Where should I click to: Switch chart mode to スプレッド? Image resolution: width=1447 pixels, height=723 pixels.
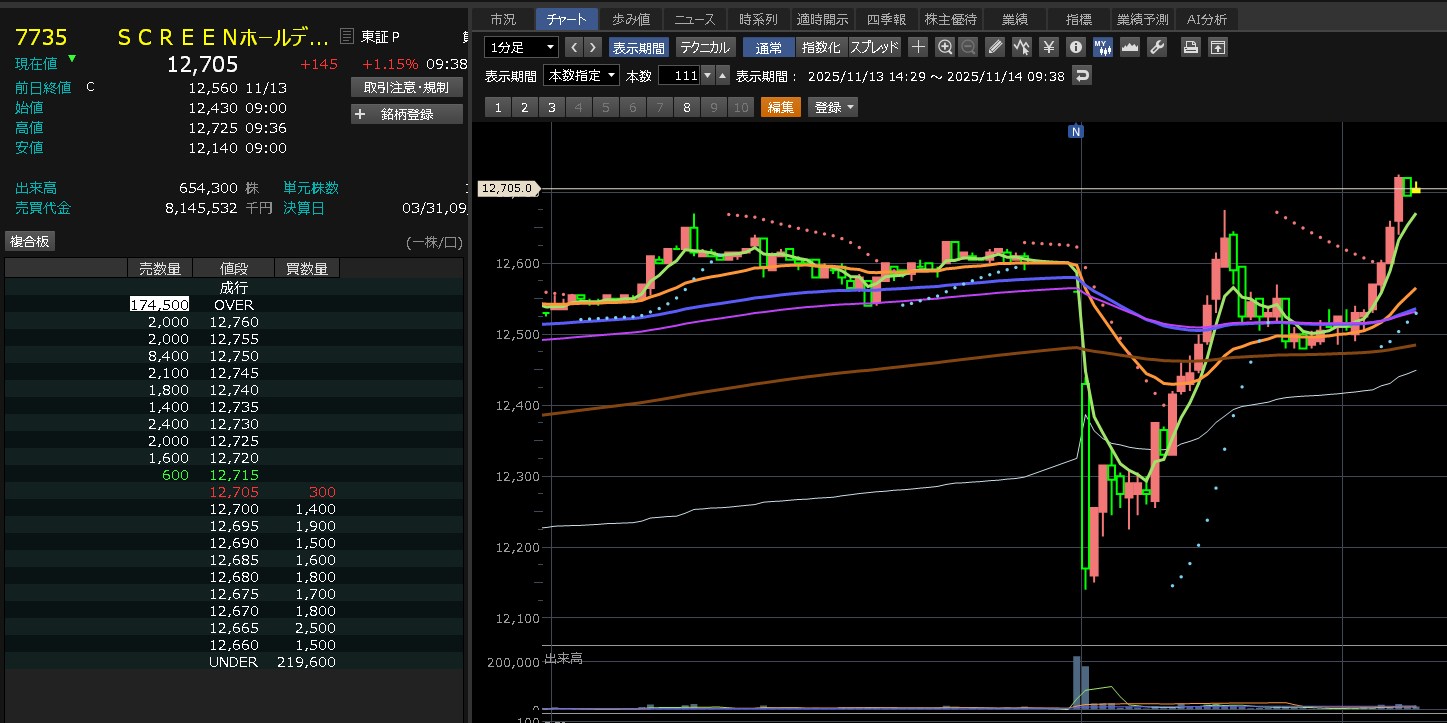tap(875, 47)
